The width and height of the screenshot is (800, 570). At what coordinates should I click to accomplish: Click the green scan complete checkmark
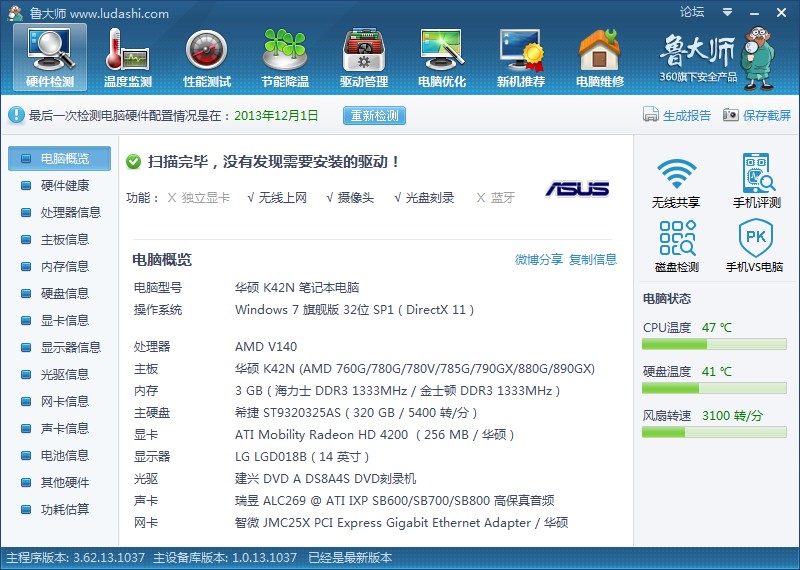click(x=133, y=162)
